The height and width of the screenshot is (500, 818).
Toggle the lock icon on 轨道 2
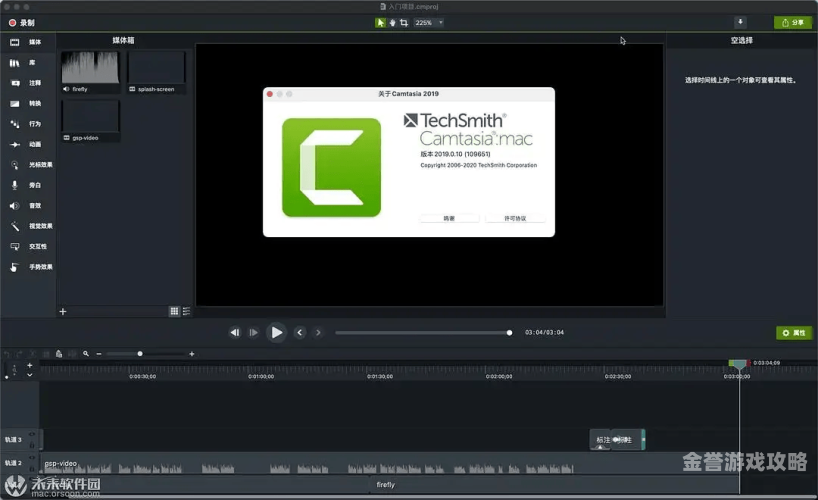pyautogui.click(x=32, y=468)
